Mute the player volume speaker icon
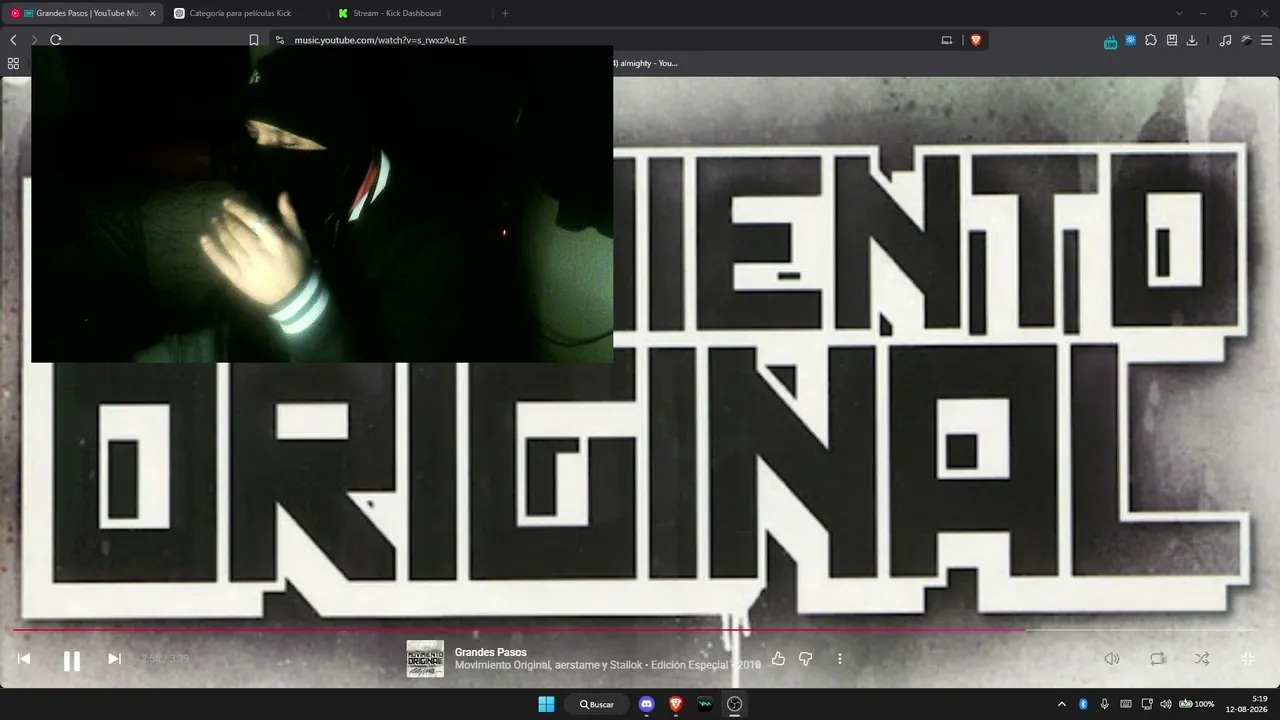 [1111, 659]
